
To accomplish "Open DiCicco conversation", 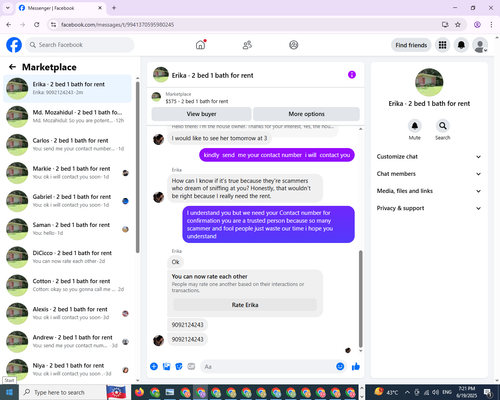I will (67, 257).
